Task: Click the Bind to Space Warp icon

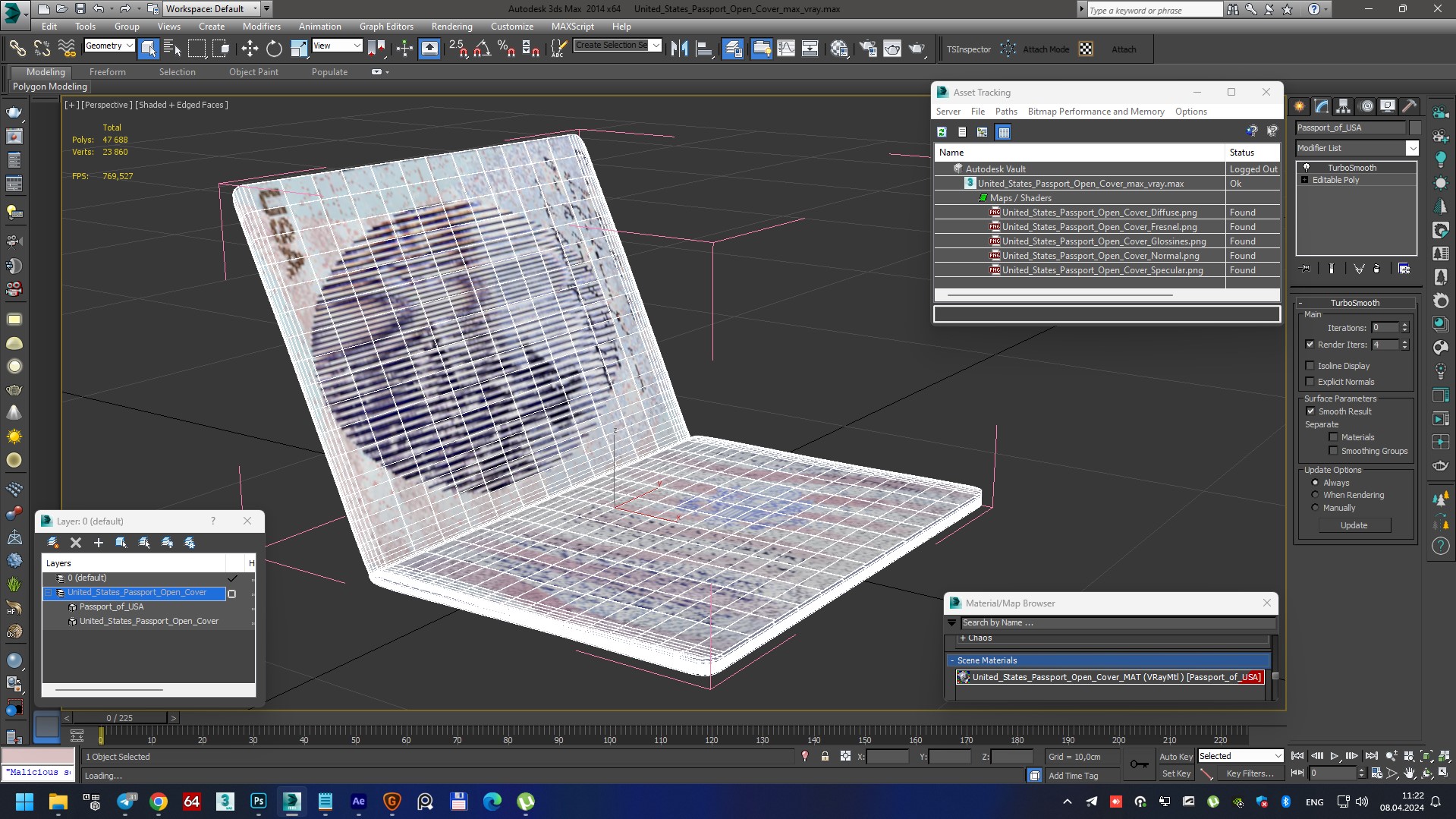Action: tap(67, 49)
